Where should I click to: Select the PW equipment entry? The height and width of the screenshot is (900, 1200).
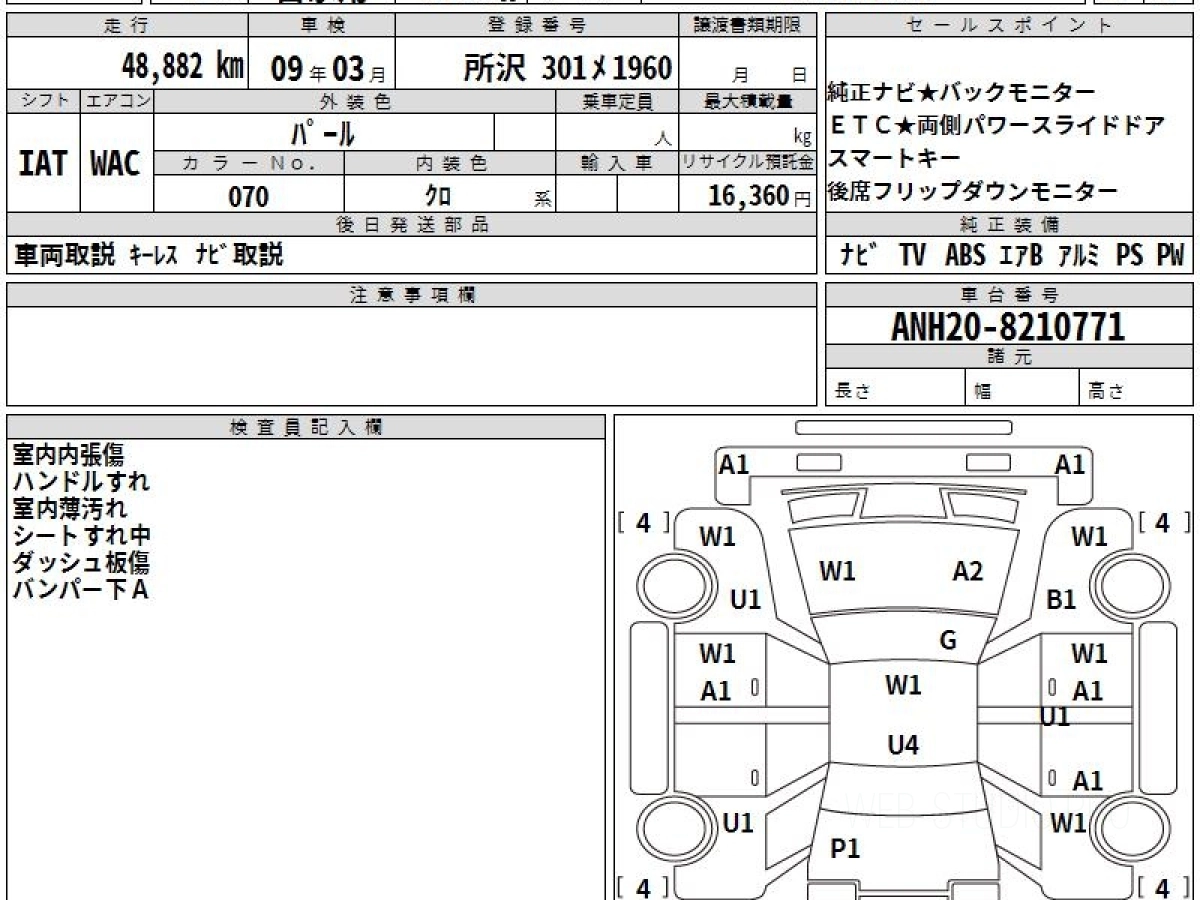[1169, 255]
